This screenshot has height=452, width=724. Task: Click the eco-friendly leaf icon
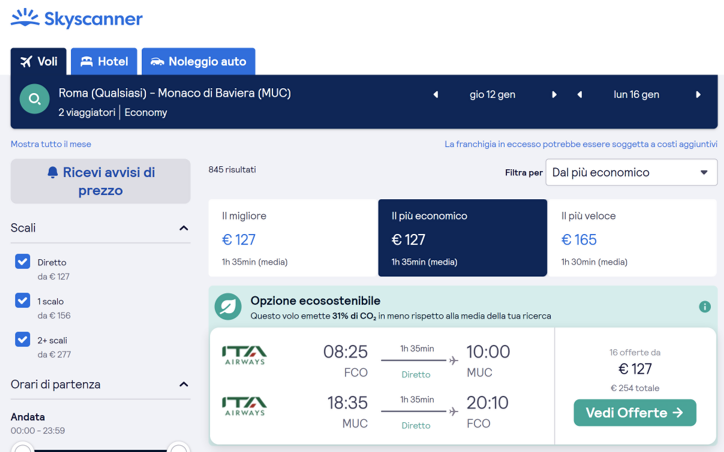click(x=228, y=307)
